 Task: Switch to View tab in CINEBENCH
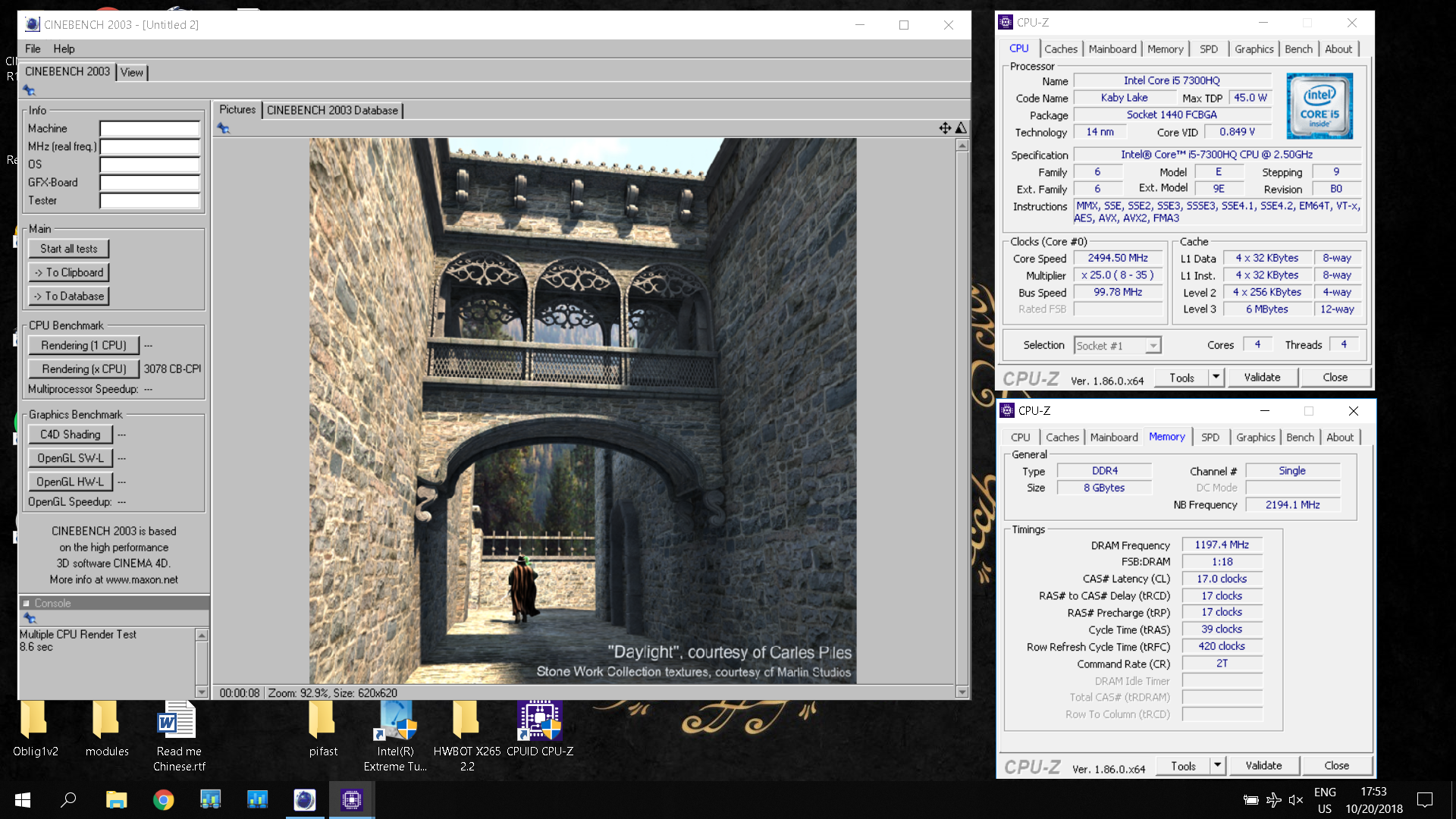(131, 73)
